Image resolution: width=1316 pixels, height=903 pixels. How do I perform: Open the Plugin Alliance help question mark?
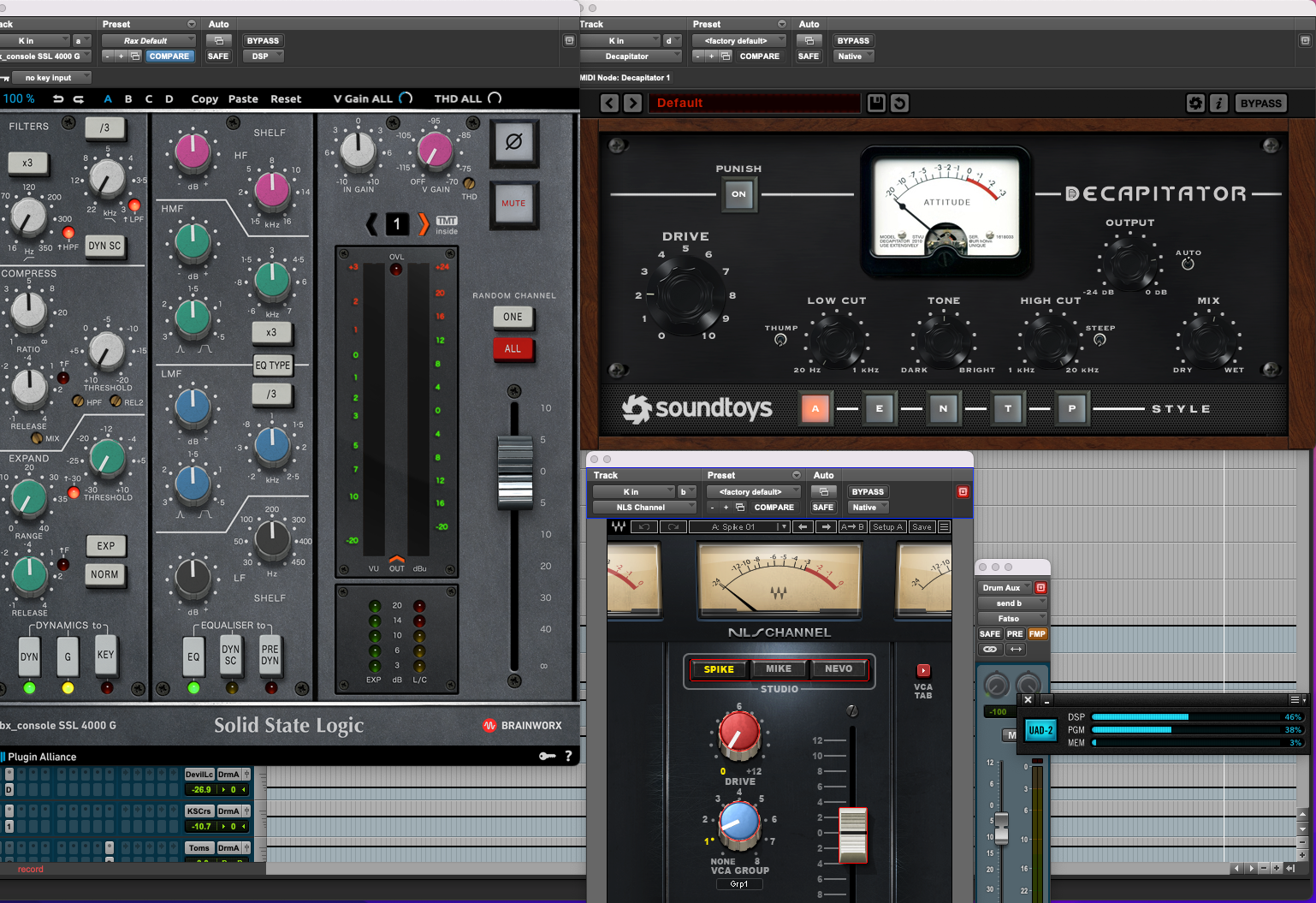[568, 756]
